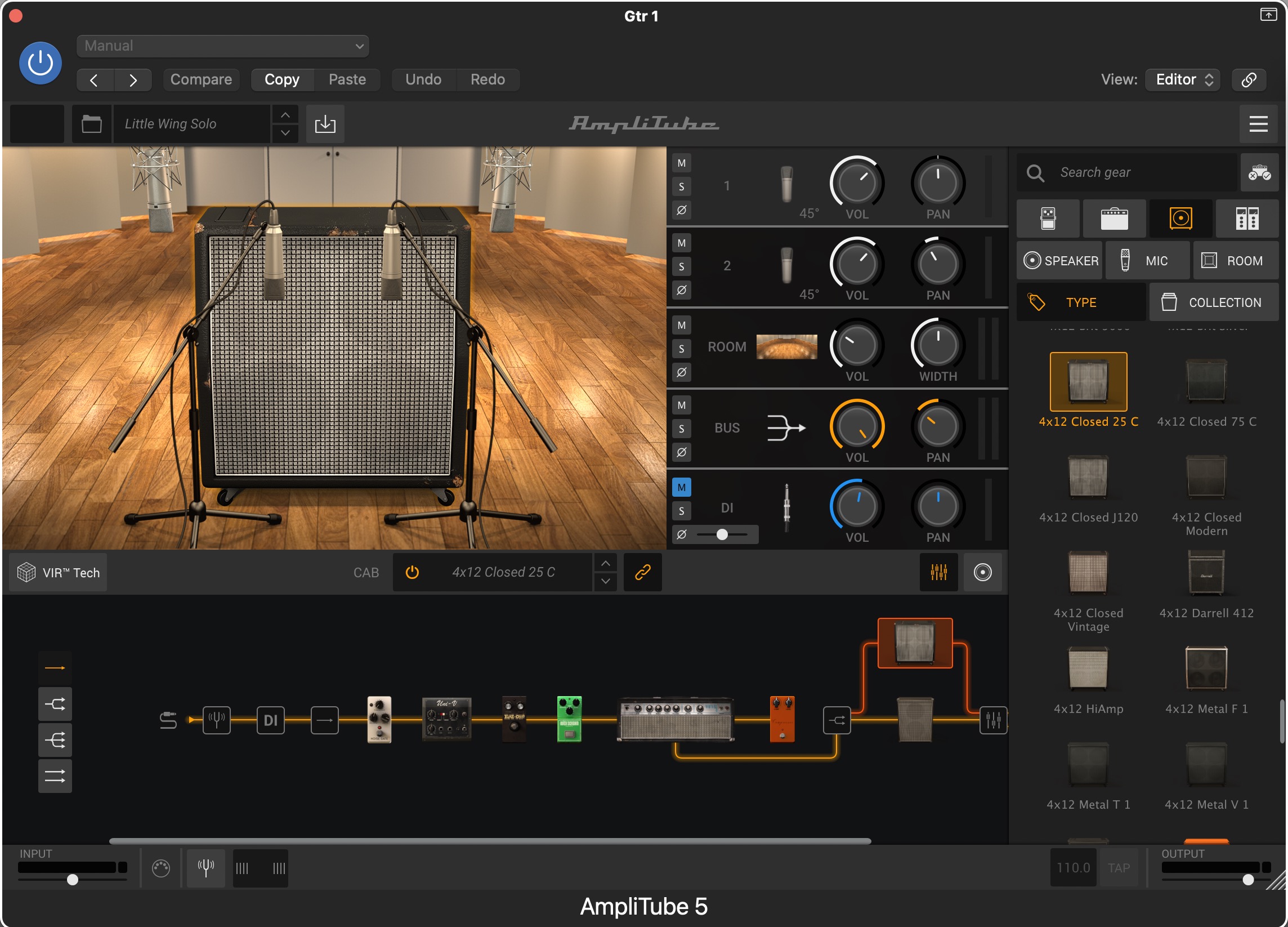The width and height of the screenshot is (1288, 927).
Task: Click the DI VOL knob
Action: (856, 507)
